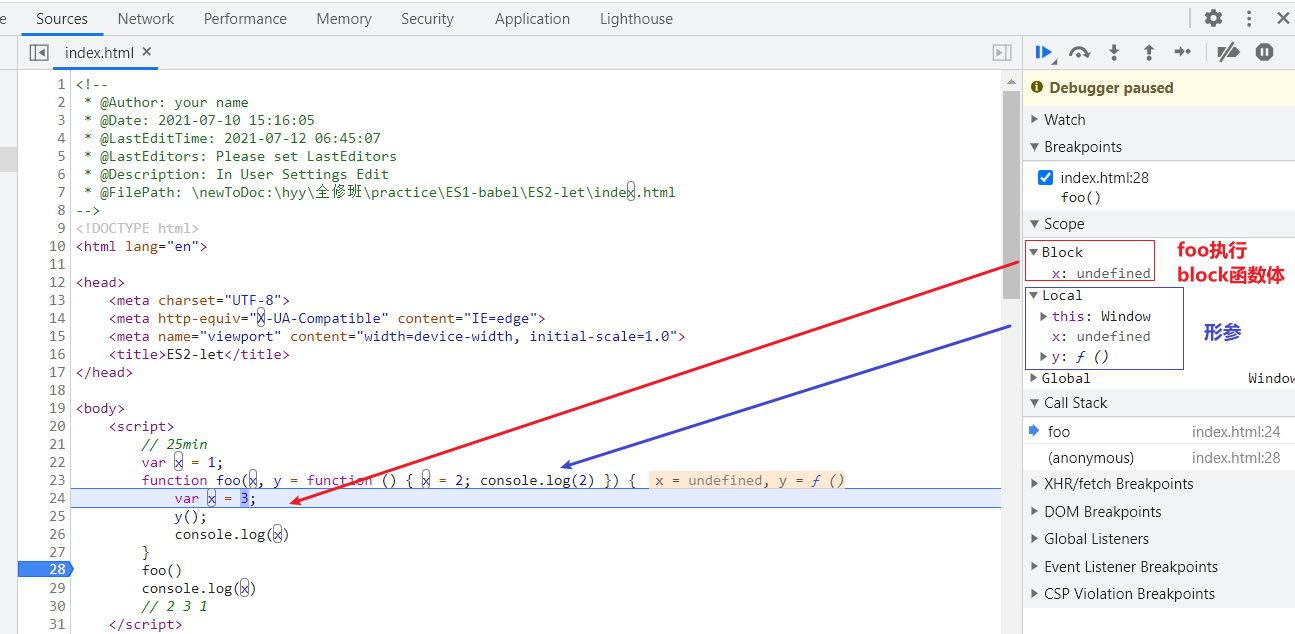Click line number 24 in gutter
Screen dimensions: 1295x634
[57, 498]
